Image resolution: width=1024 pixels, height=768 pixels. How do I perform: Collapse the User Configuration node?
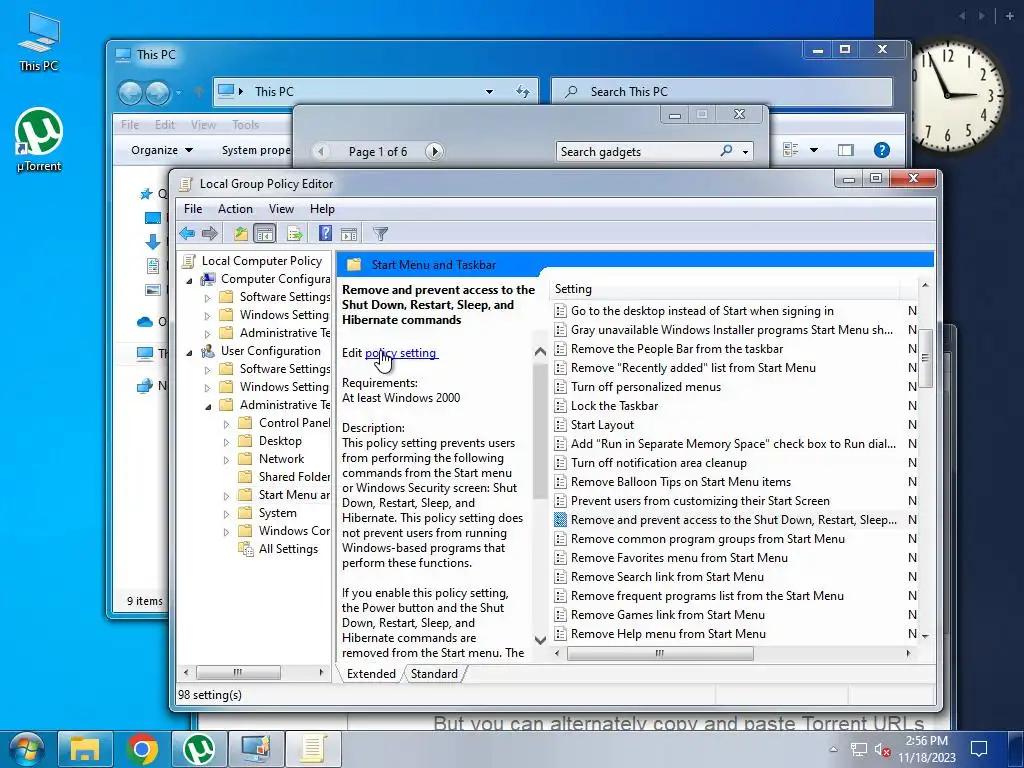click(189, 353)
